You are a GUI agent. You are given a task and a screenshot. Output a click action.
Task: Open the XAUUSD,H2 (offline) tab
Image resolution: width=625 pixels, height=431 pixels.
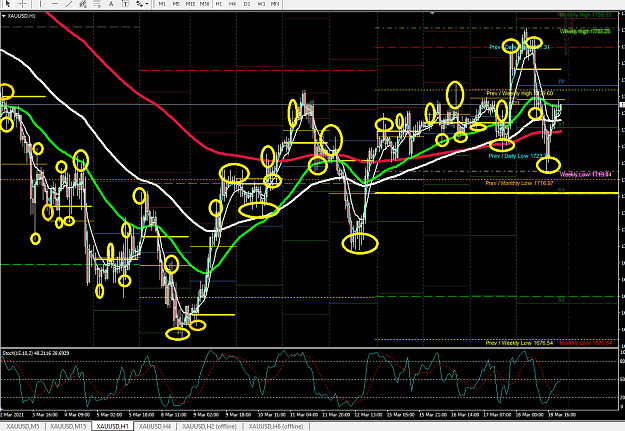point(209,426)
